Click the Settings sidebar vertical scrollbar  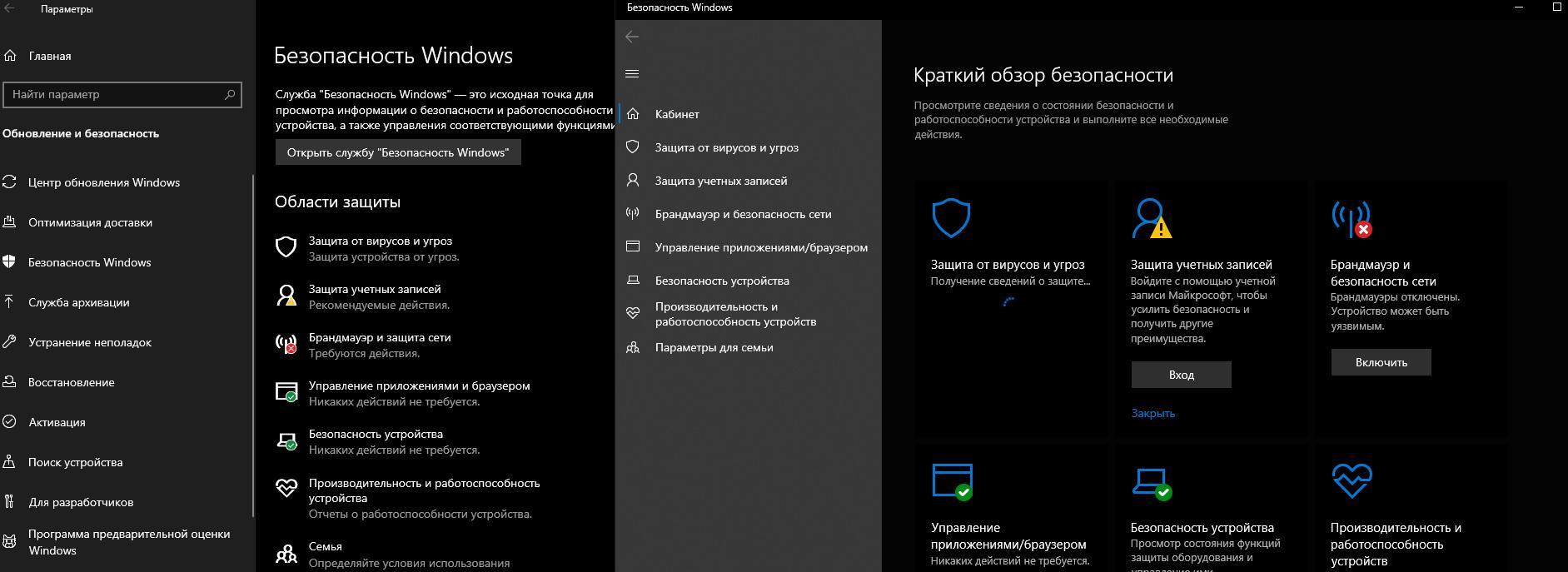click(253, 345)
